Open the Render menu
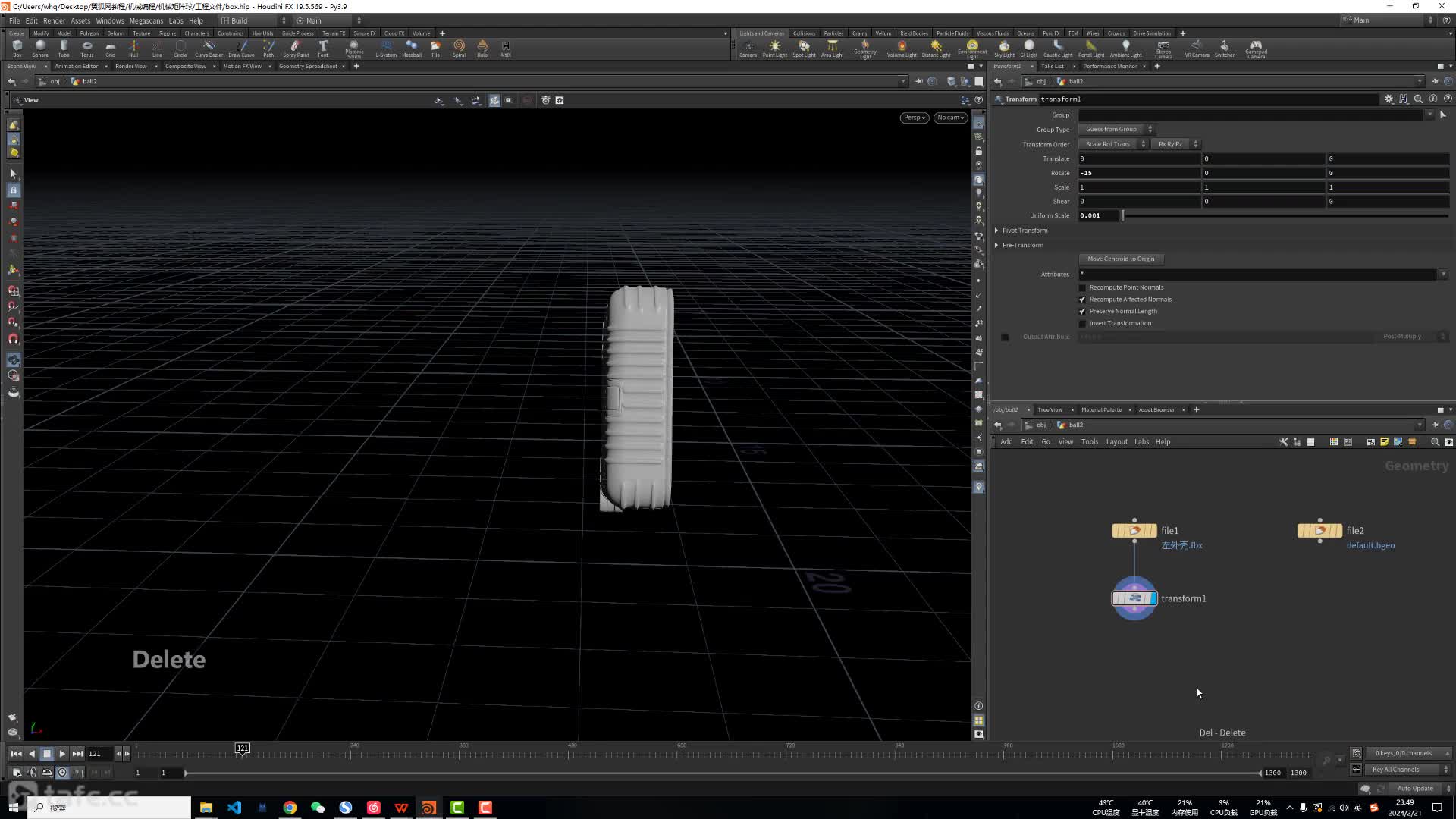The width and height of the screenshot is (1456, 819). tap(54, 20)
